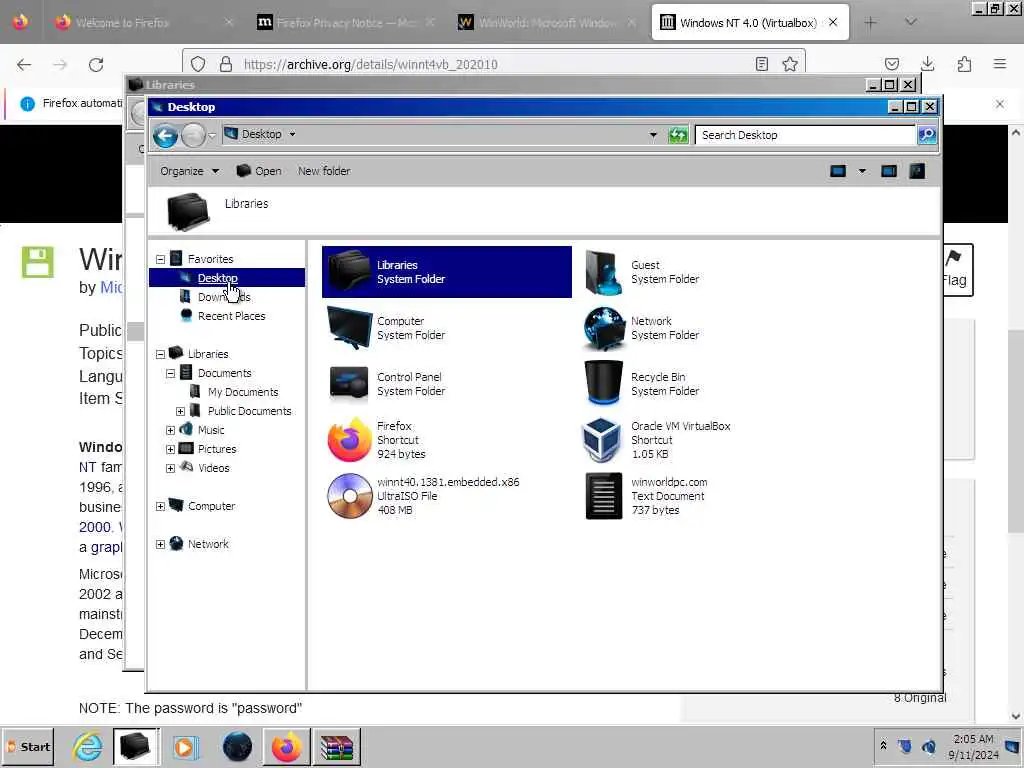Open Firefox application menu
The height and width of the screenshot is (768, 1024).
point(1000,64)
